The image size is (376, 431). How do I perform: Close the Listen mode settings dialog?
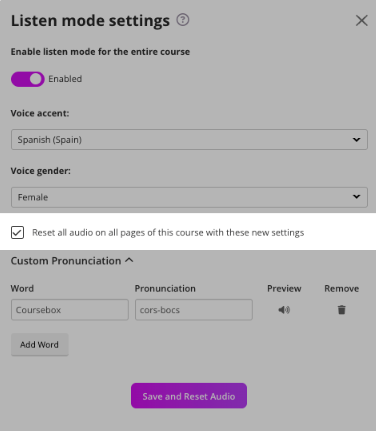pyautogui.click(x=362, y=21)
